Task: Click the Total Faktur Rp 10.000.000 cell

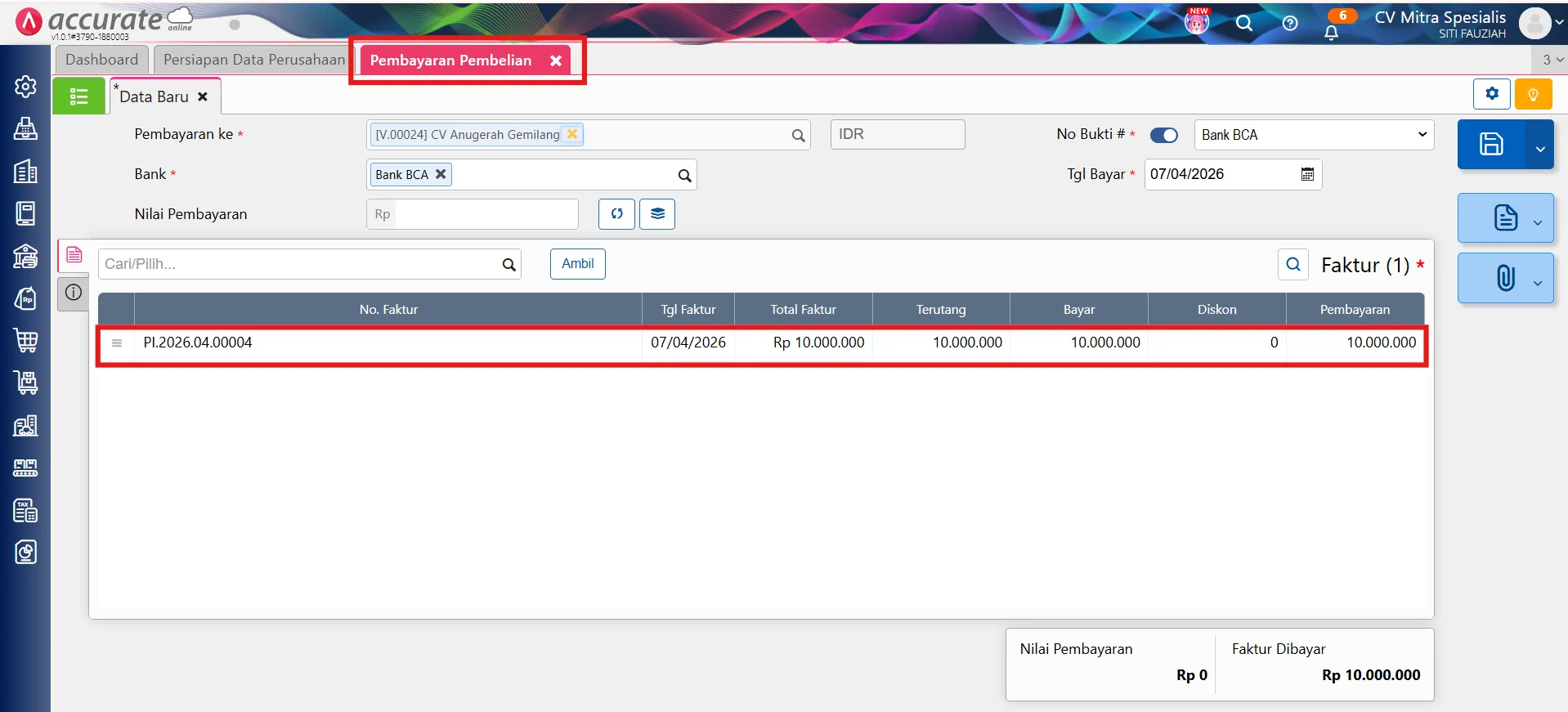Action: coord(803,343)
